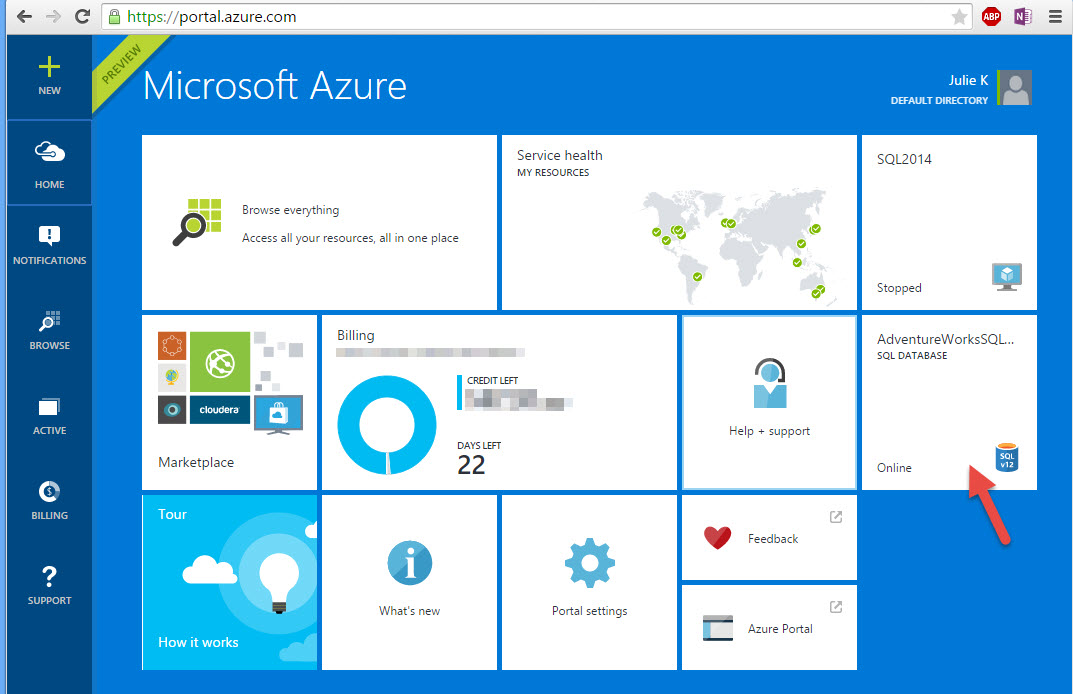Open the Chrome hamburger menu
Screen dimensions: 1073x694
[1055, 16]
